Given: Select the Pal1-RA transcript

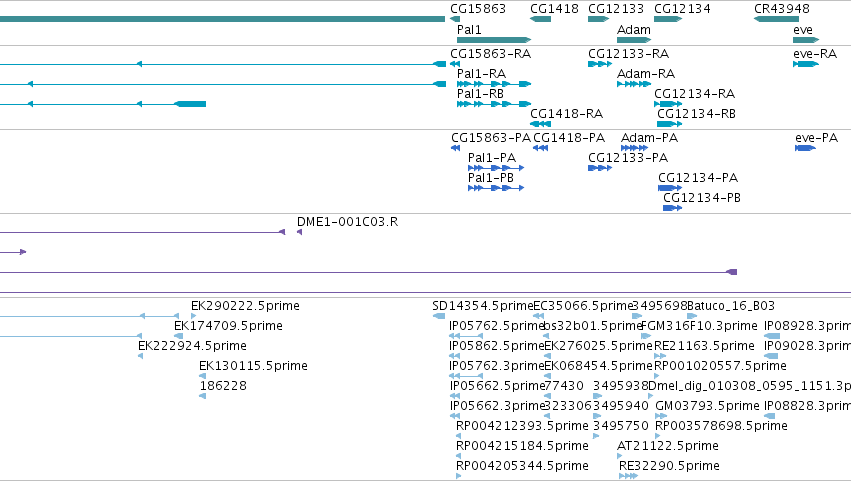Looking at the screenshot, I should [x=481, y=73].
